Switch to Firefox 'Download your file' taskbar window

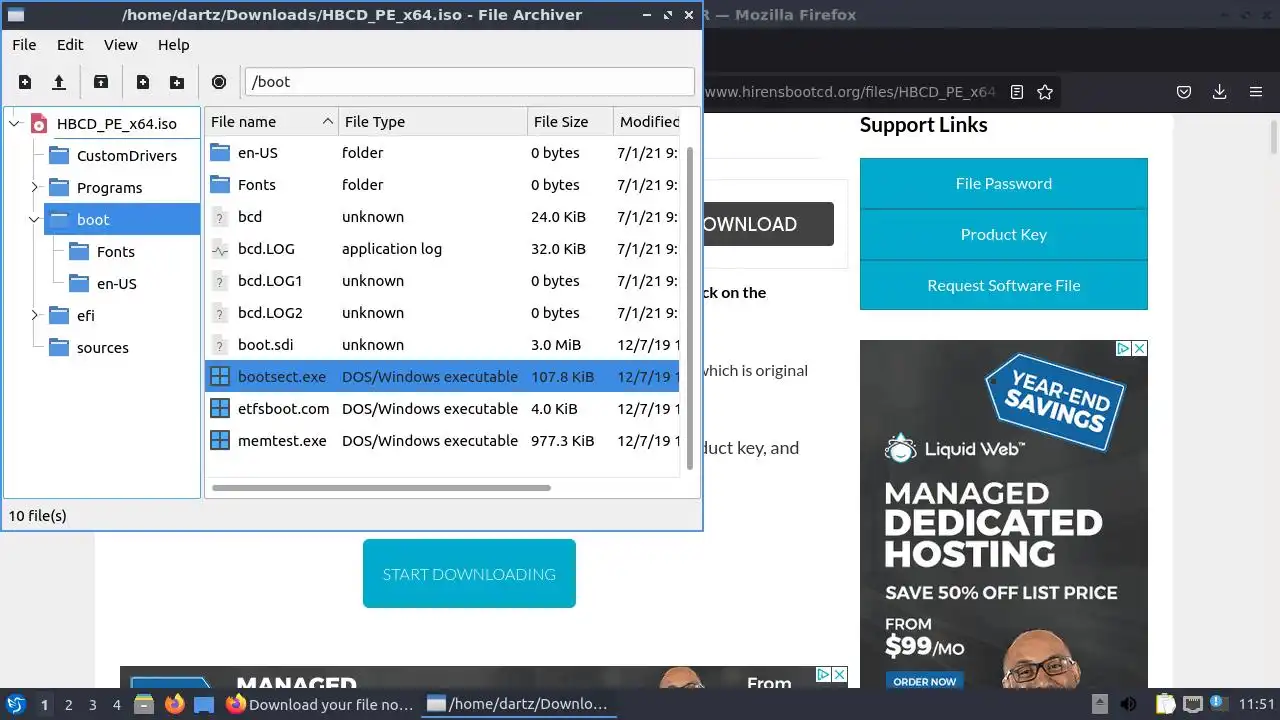(319, 704)
